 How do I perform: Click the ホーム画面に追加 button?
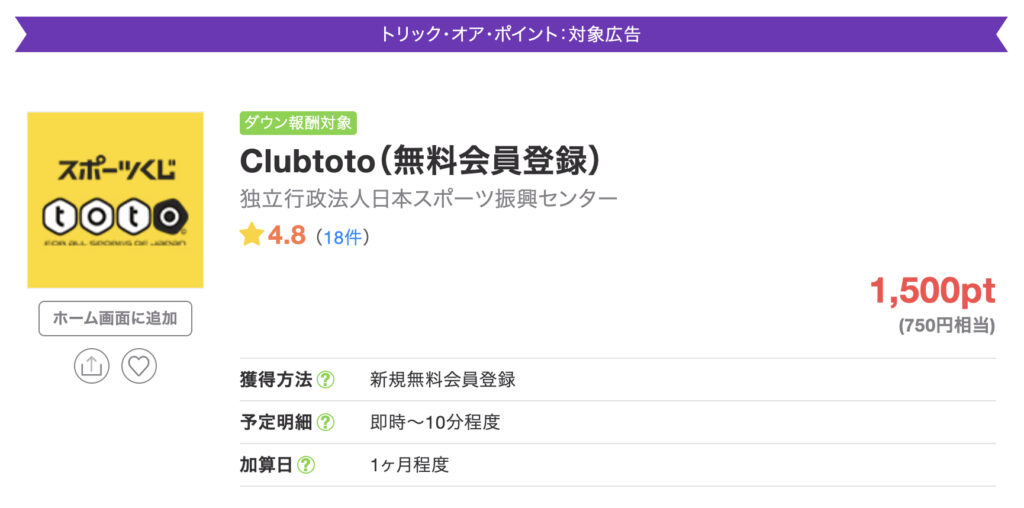point(115,319)
